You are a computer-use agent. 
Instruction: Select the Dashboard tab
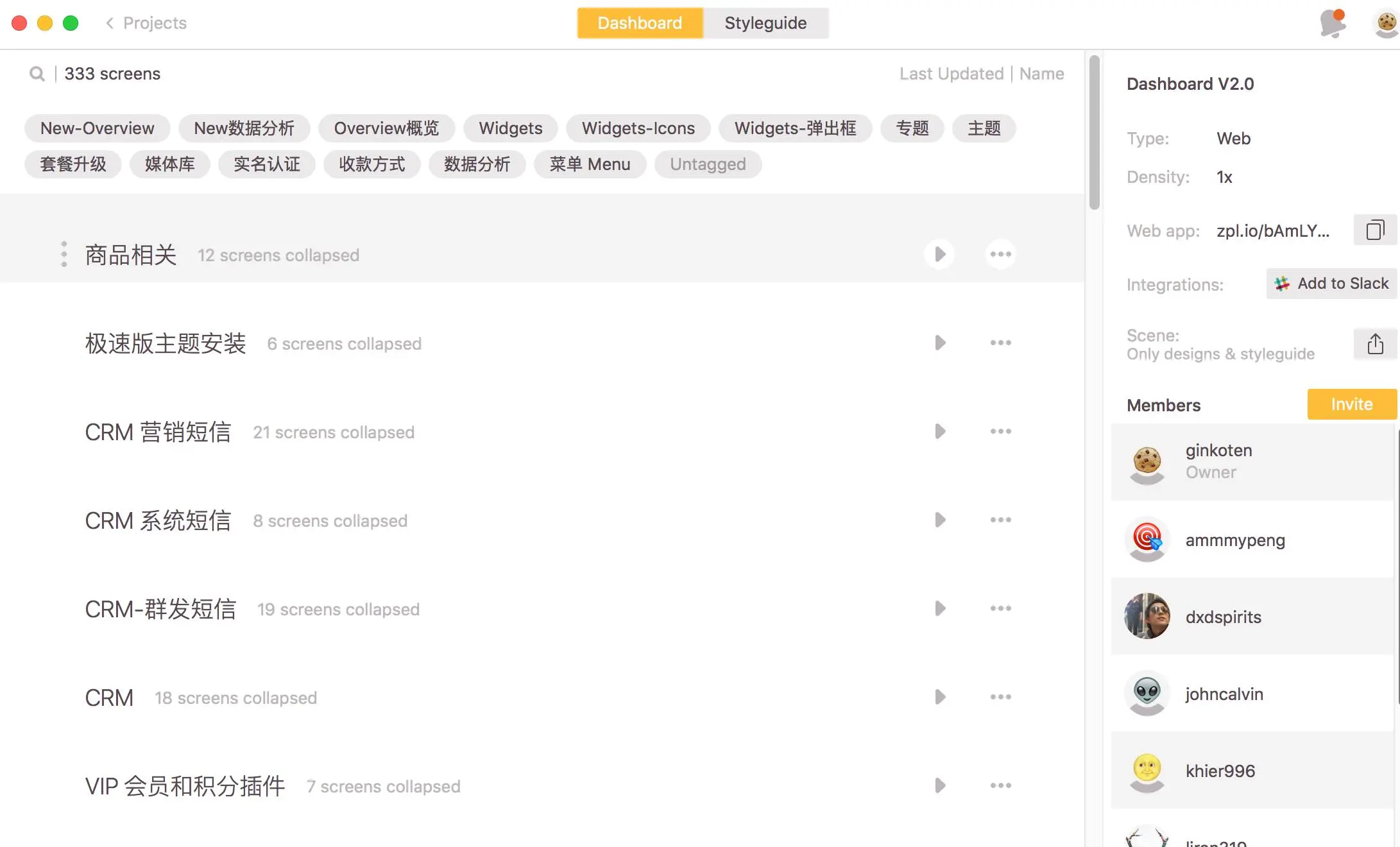[640, 23]
